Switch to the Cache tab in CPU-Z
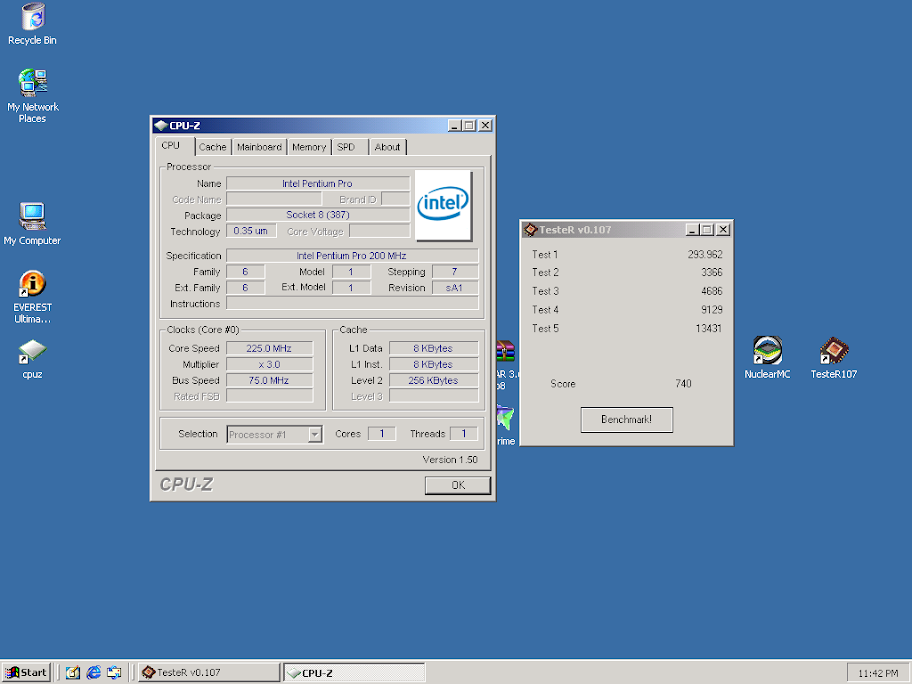Image resolution: width=912 pixels, height=684 pixels. pyautogui.click(x=212, y=147)
